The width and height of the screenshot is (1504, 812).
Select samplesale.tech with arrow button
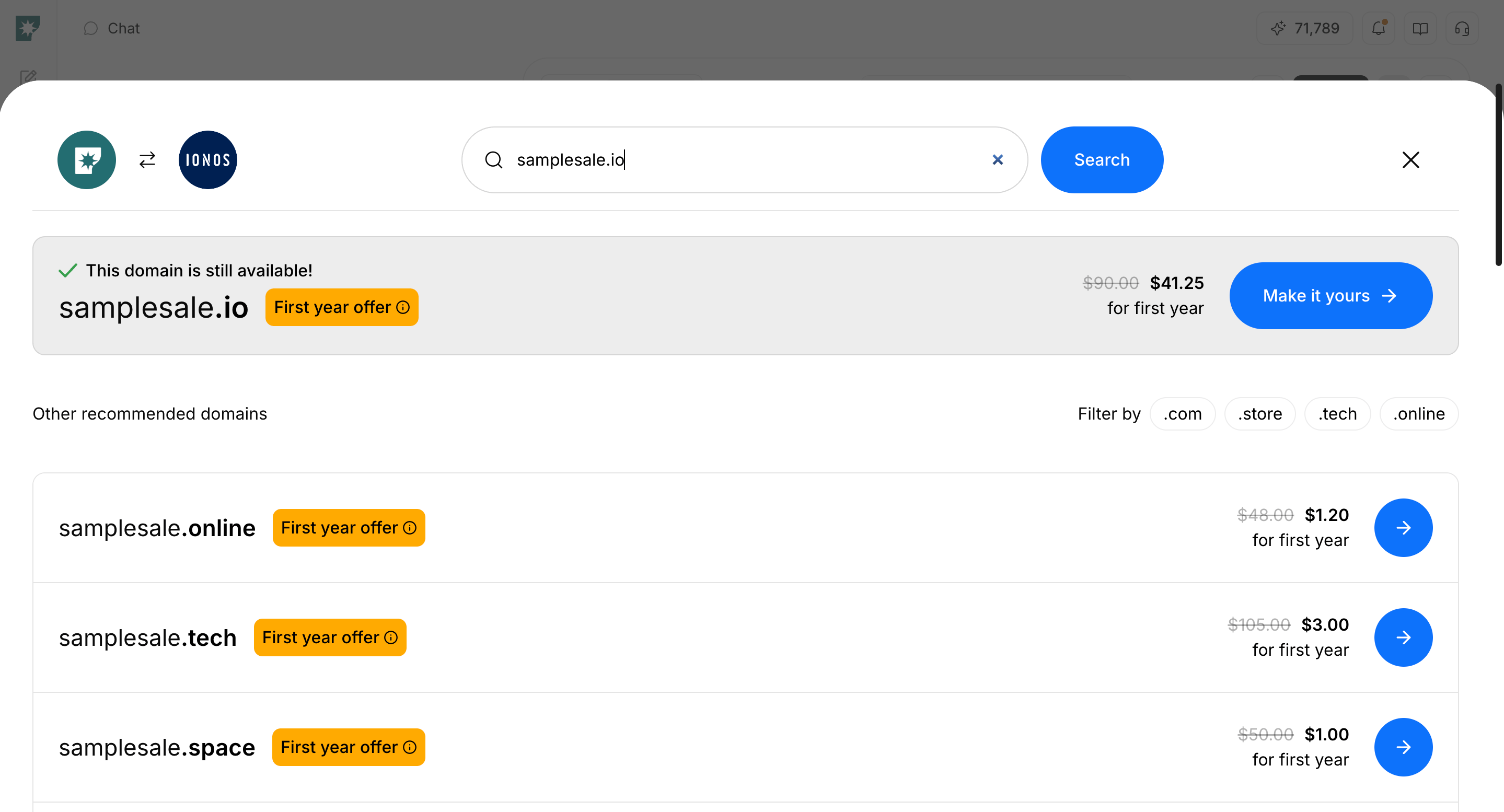1403,637
